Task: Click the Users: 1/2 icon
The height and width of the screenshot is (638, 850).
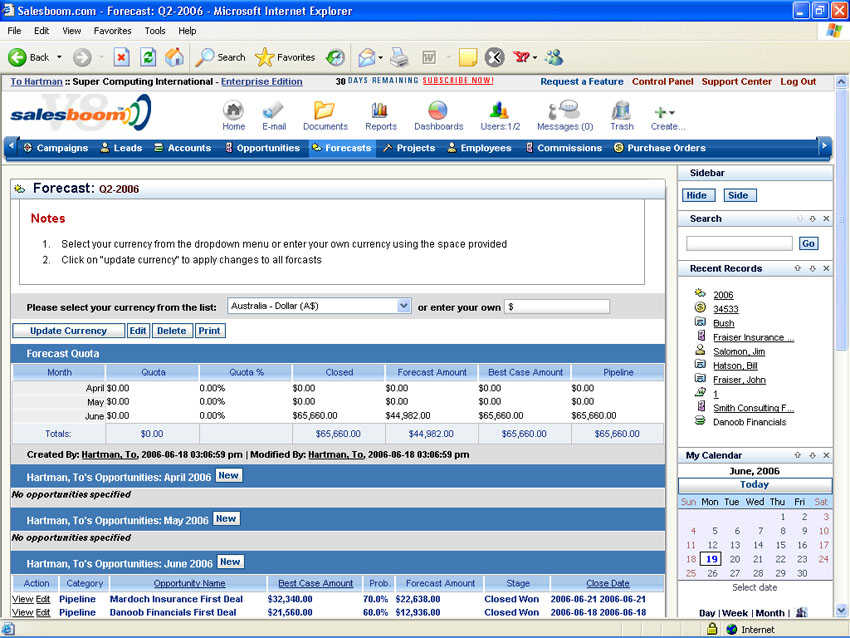Action: (x=500, y=112)
